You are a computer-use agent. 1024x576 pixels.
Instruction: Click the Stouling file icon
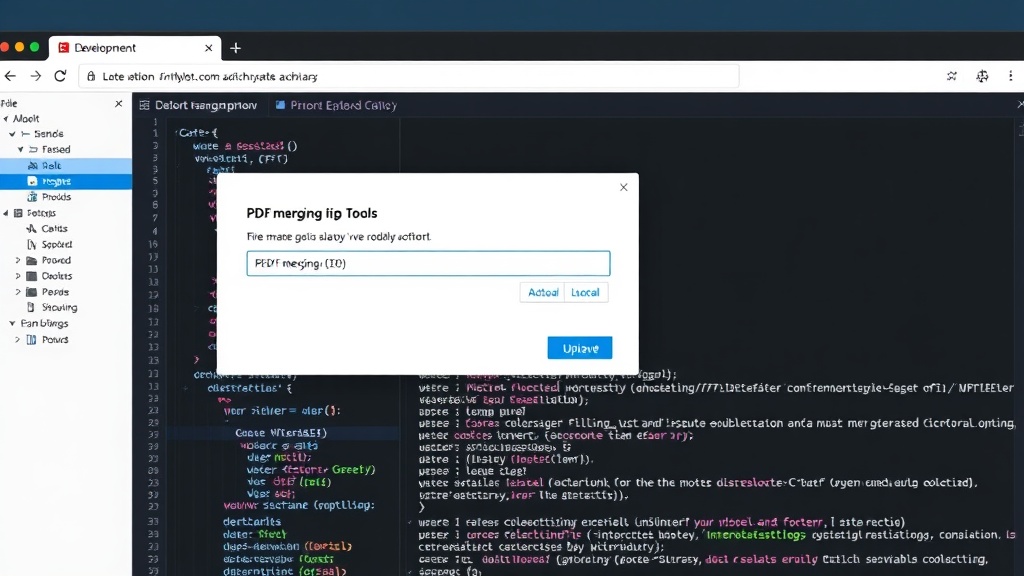[x=31, y=307]
